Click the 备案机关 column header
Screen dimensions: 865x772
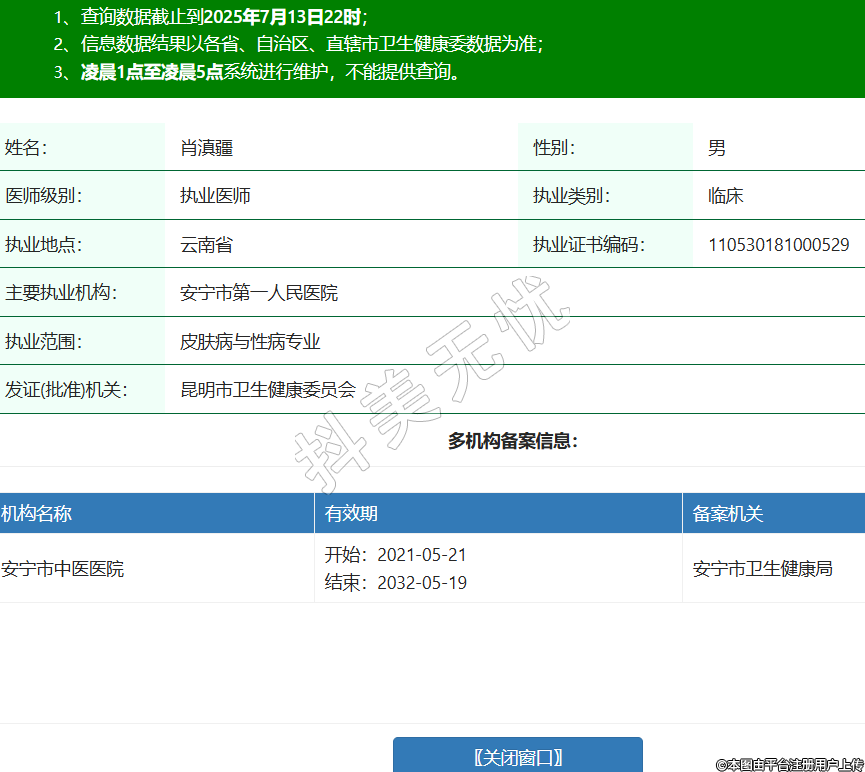[x=728, y=514]
